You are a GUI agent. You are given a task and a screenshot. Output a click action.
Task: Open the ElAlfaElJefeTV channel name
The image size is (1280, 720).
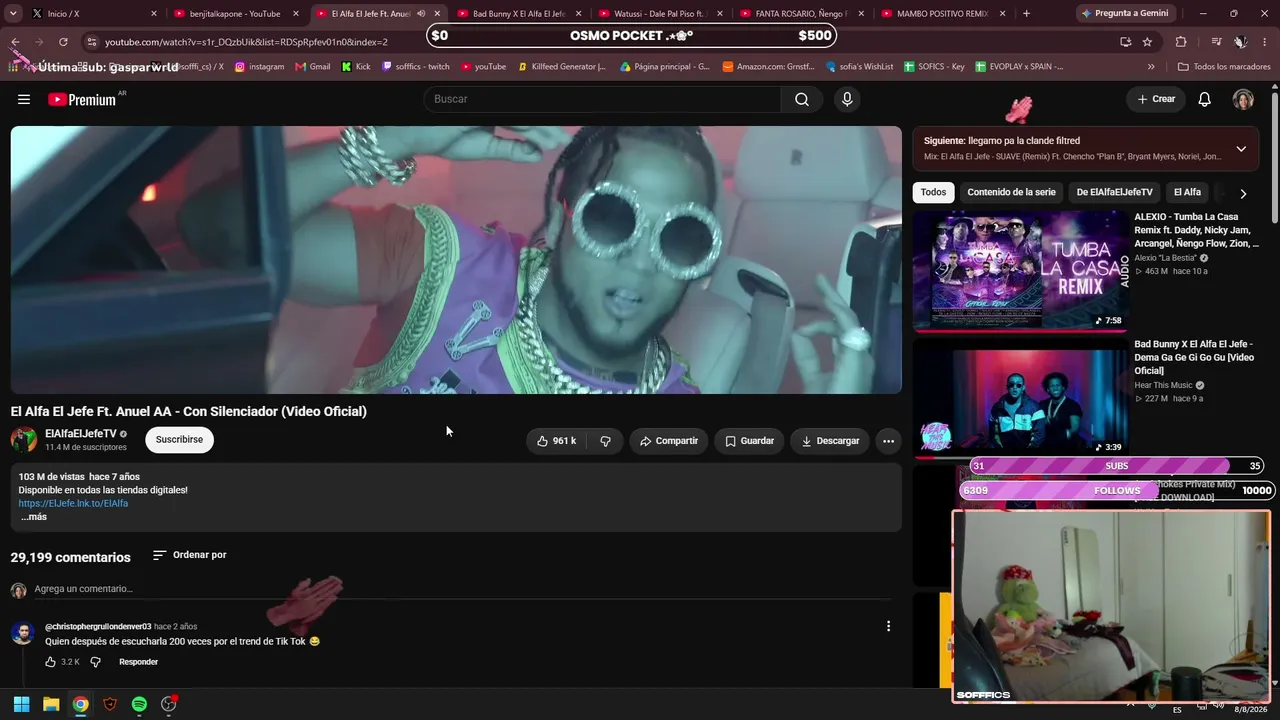tap(81, 434)
